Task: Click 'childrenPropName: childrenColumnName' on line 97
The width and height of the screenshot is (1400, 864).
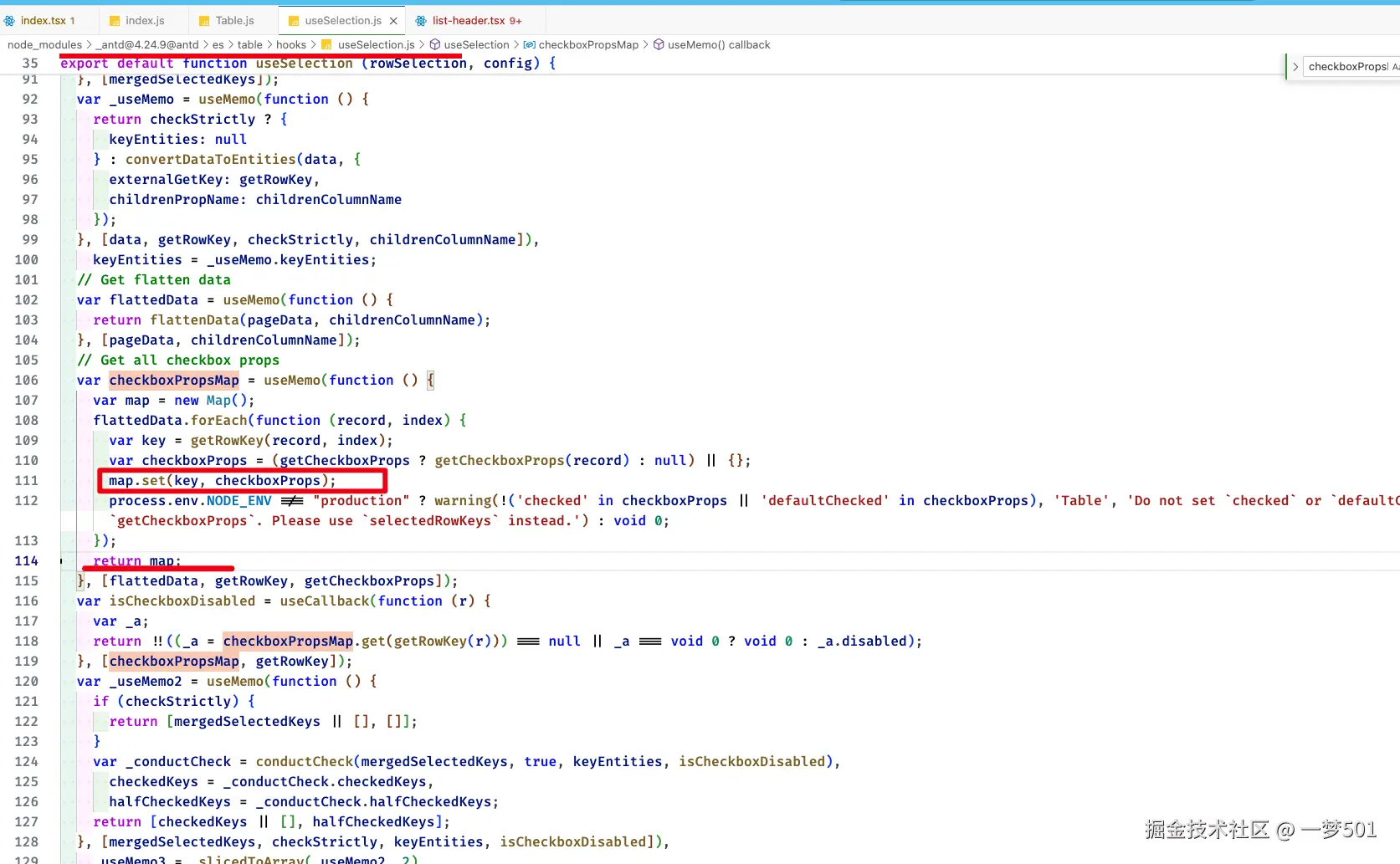Action: coord(255,200)
